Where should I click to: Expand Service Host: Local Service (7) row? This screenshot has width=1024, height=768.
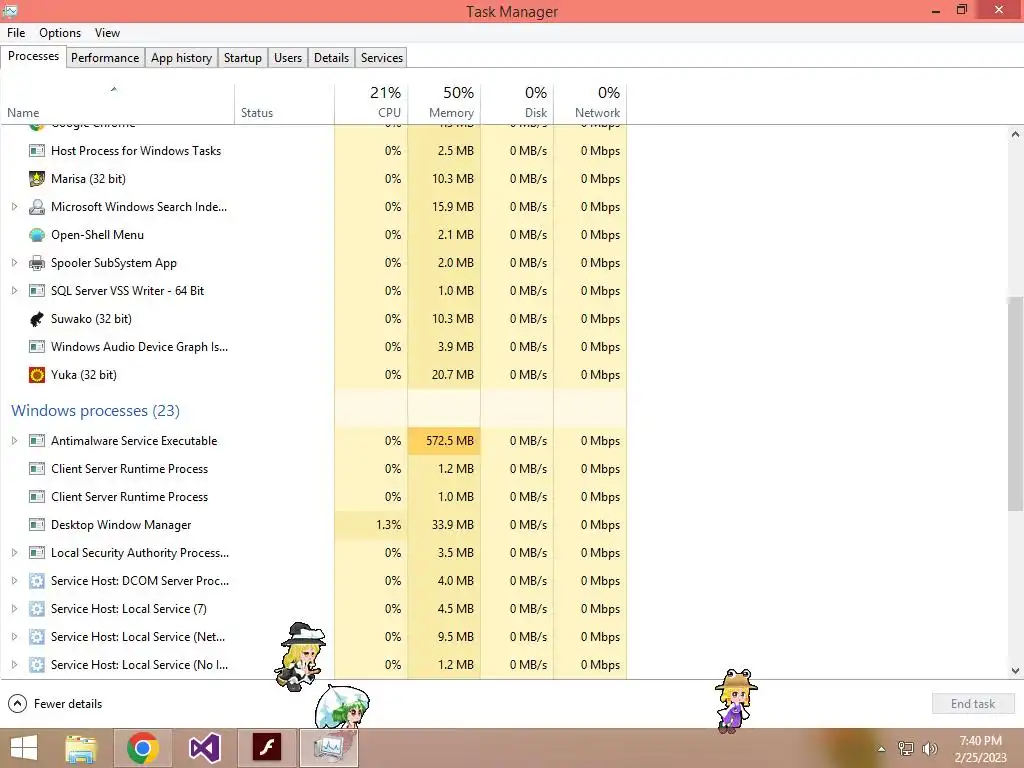click(x=14, y=609)
